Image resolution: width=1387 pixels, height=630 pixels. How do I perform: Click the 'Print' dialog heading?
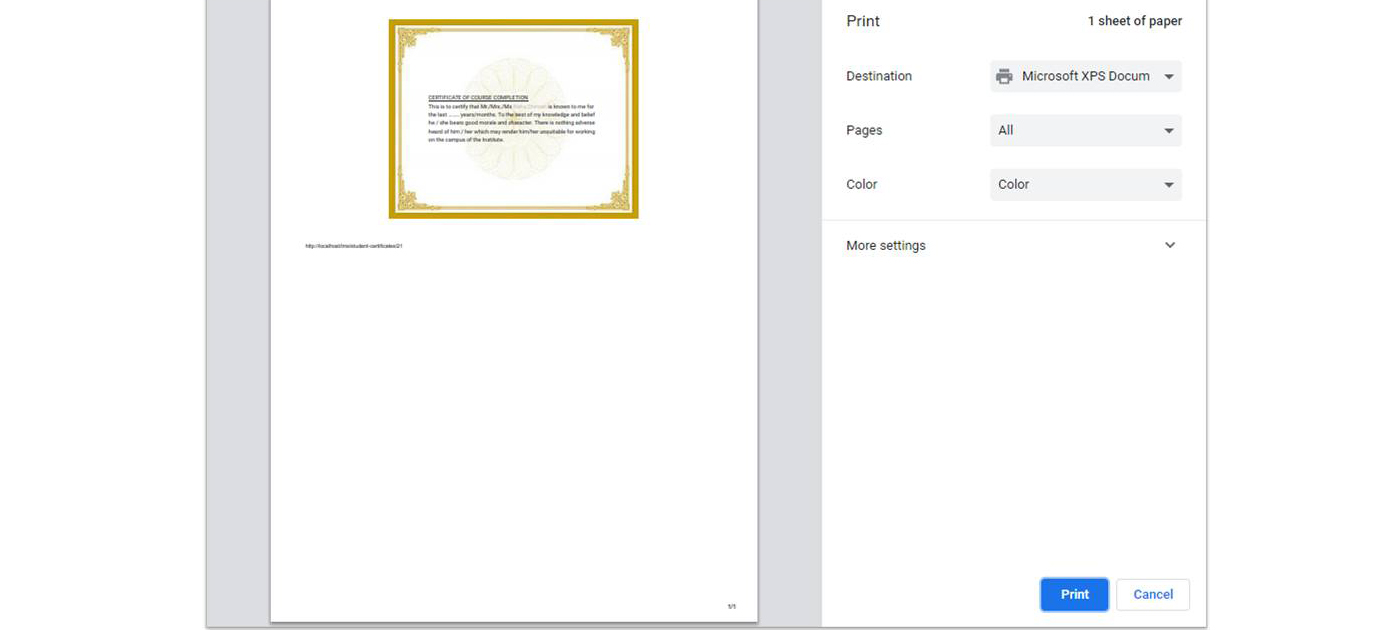click(x=863, y=21)
